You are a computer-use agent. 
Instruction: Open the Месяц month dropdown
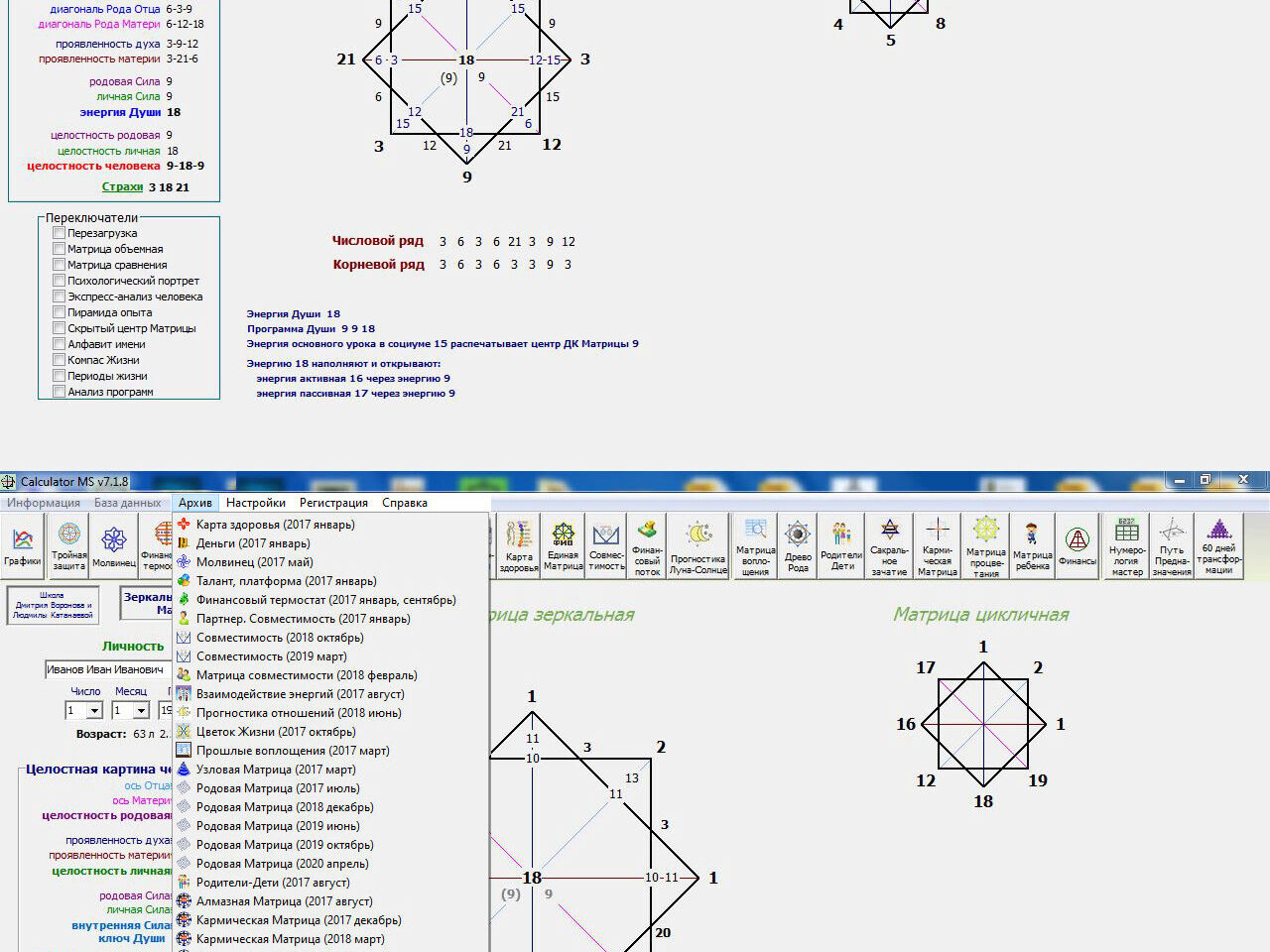[x=141, y=711]
